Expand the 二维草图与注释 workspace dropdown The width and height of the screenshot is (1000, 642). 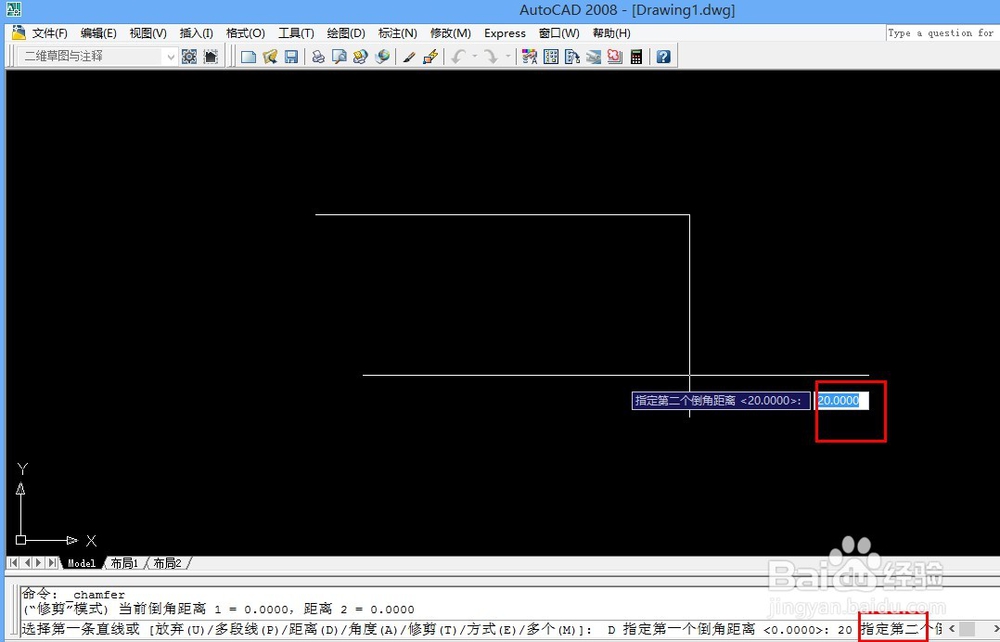click(170, 57)
